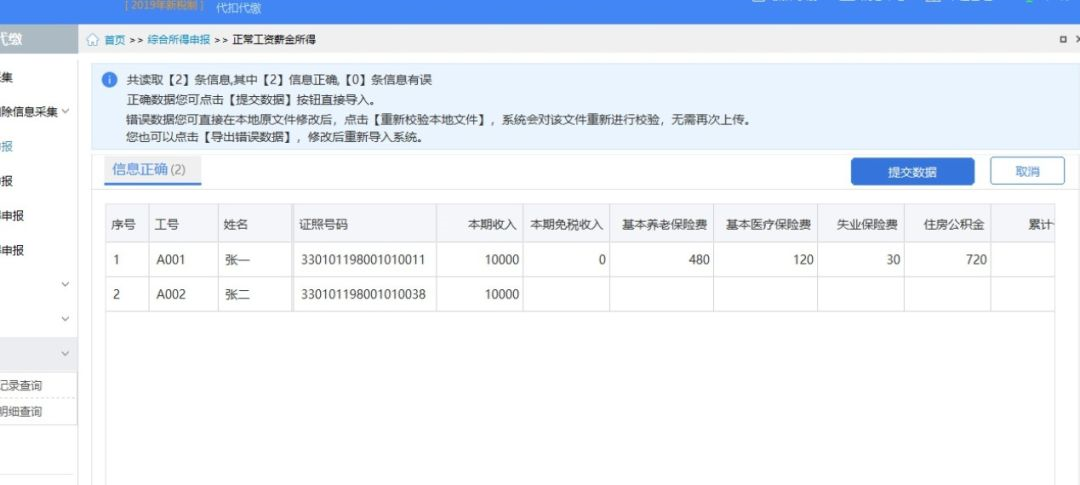Go to 首页 via breadcrumb link
This screenshot has height=485, width=1080.
pos(115,40)
